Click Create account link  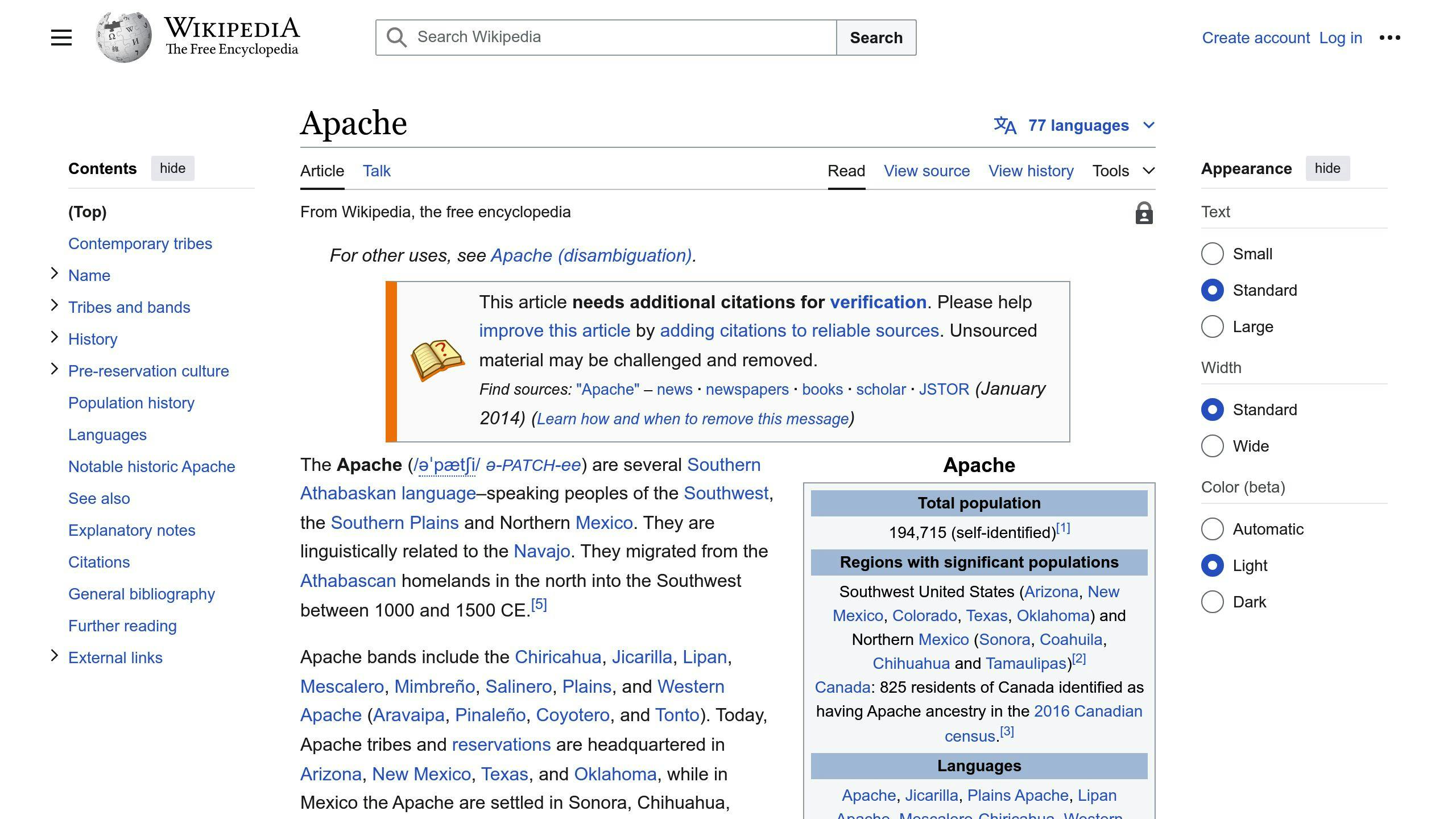(x=1255, y=38)
